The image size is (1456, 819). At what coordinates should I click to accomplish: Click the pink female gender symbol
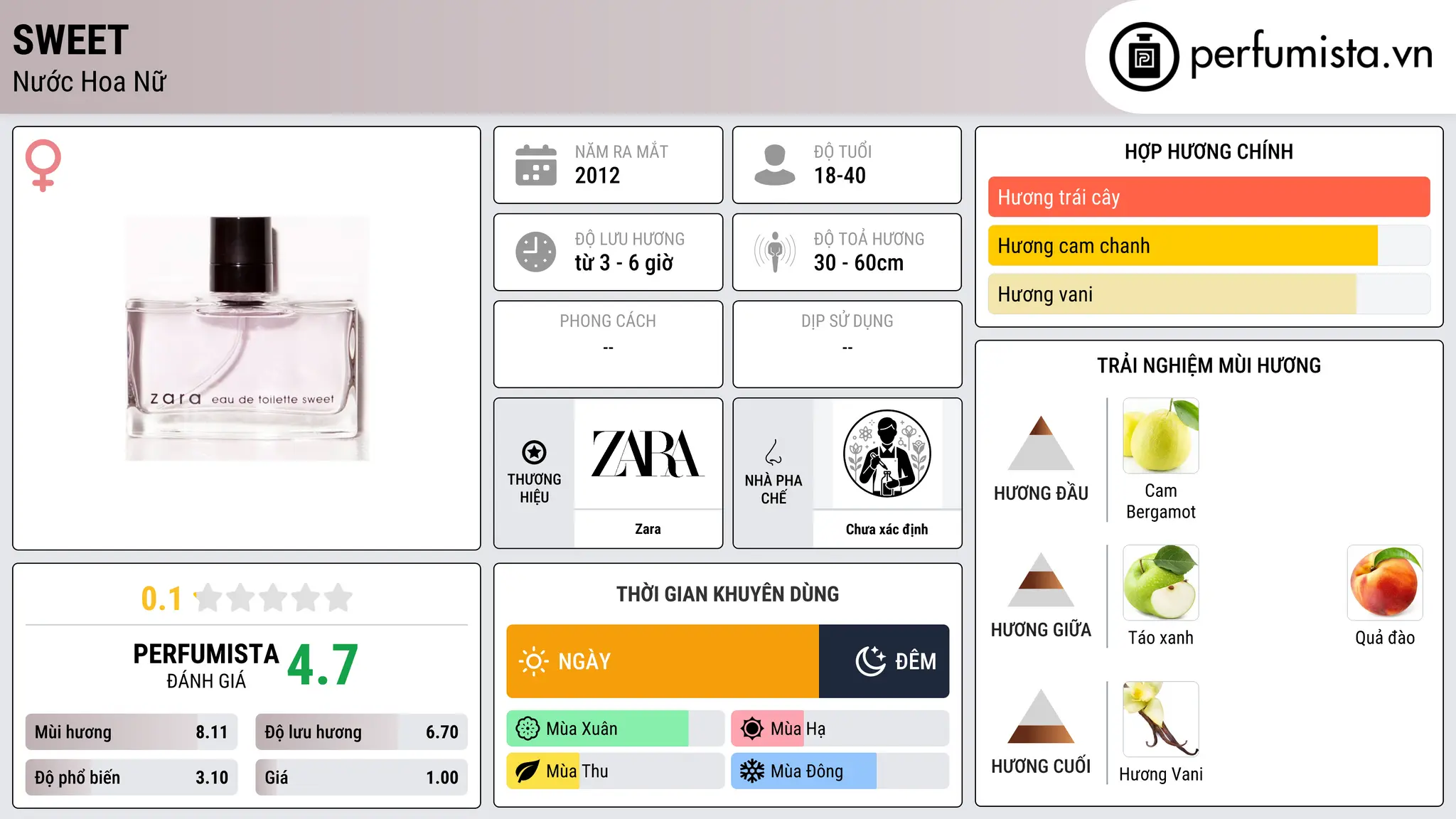click(43, 165)
